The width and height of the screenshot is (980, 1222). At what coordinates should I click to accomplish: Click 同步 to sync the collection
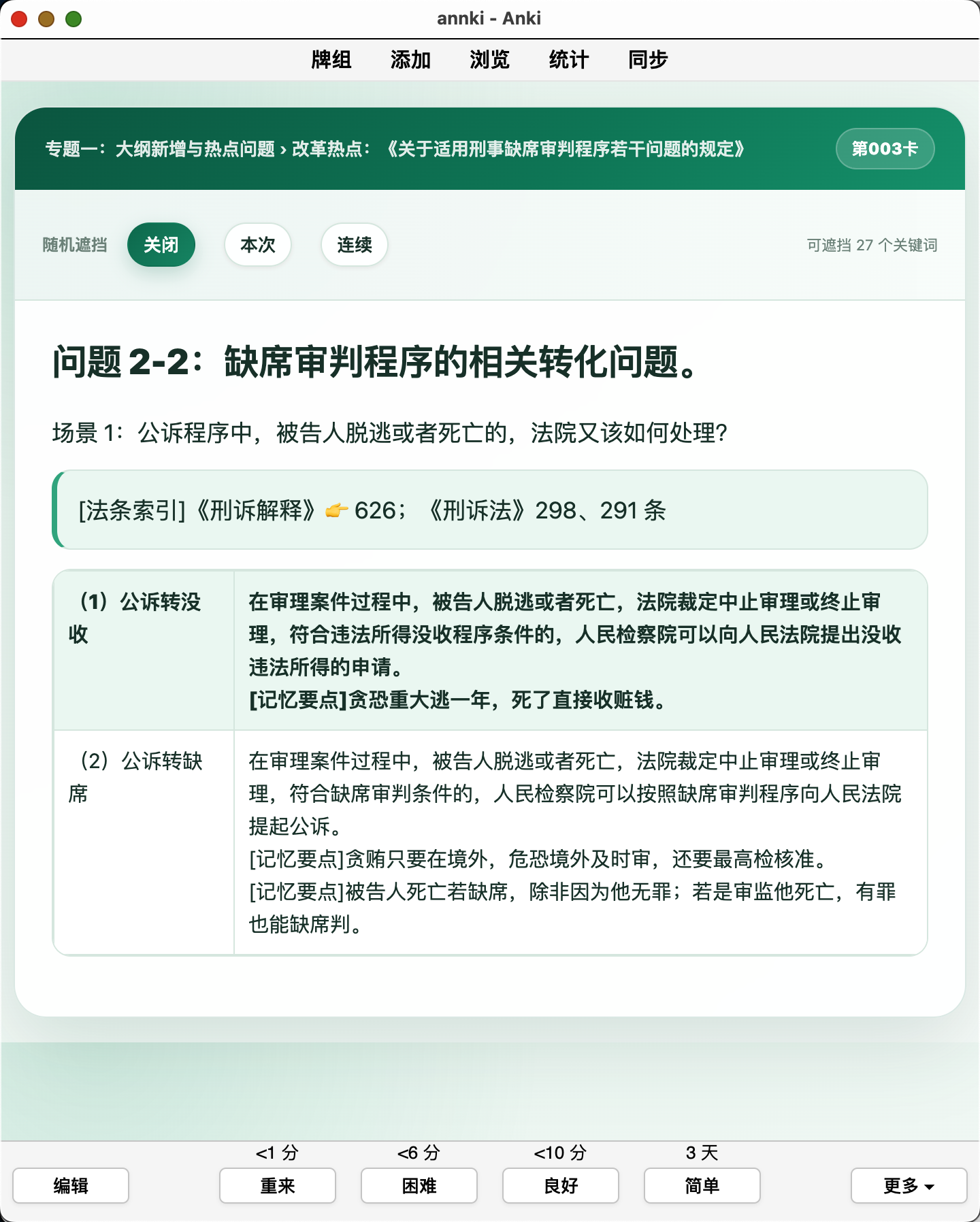648,60
